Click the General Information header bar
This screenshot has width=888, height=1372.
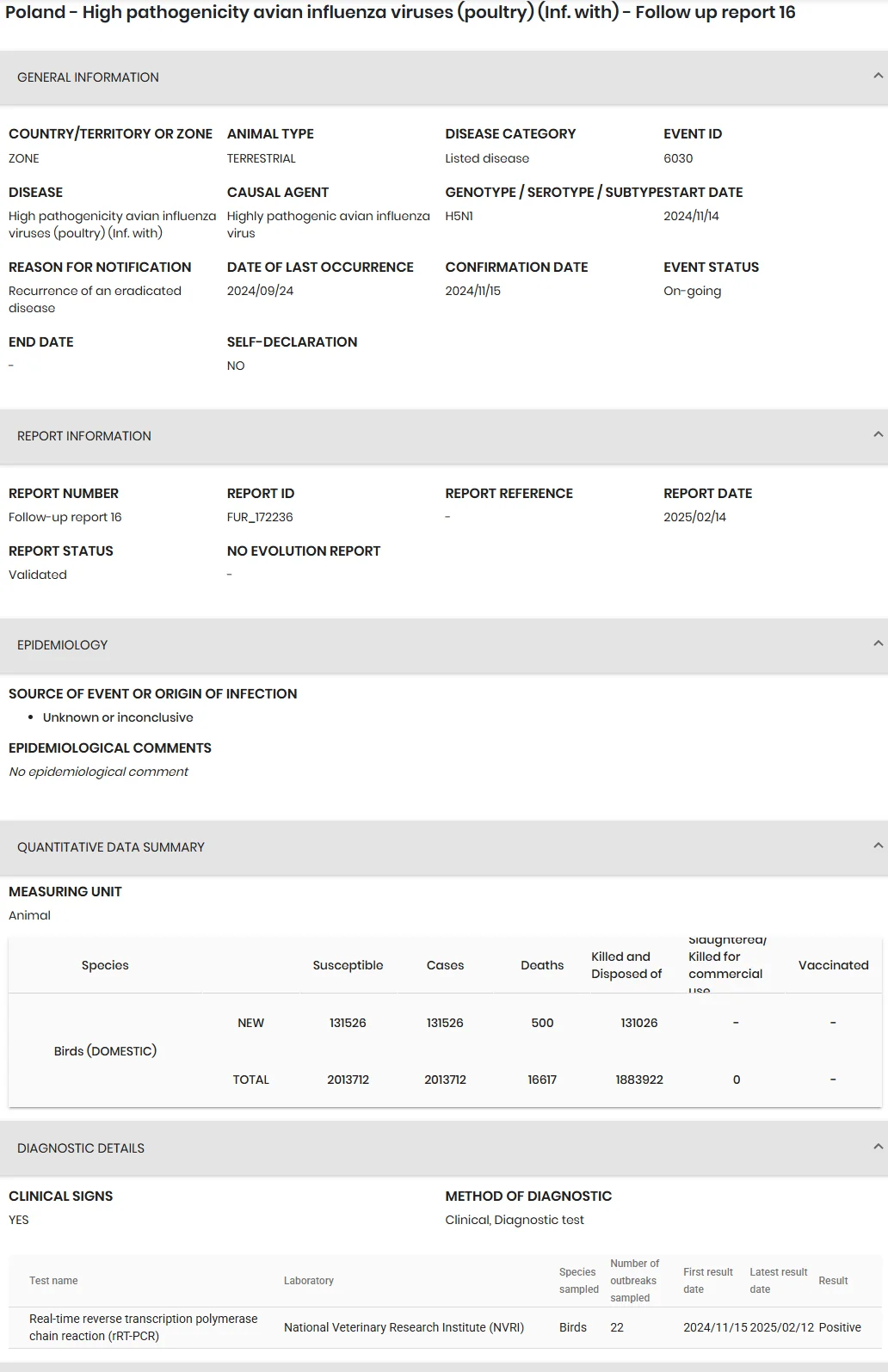(444, 77)
